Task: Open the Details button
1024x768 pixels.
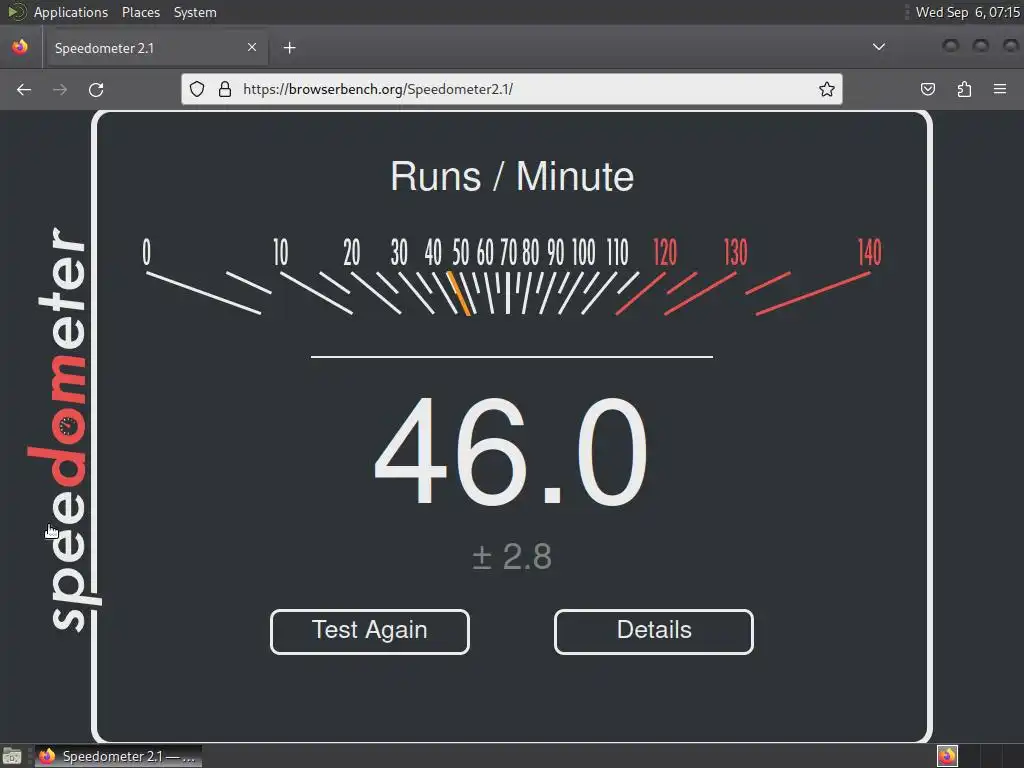Action: click(x=654, y=632)
